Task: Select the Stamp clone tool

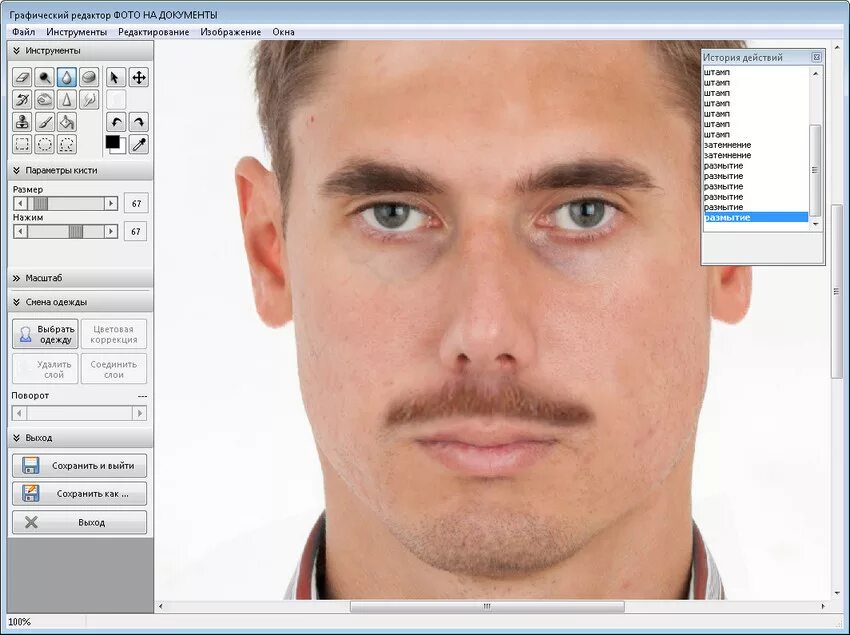Action: click(22, 122)
